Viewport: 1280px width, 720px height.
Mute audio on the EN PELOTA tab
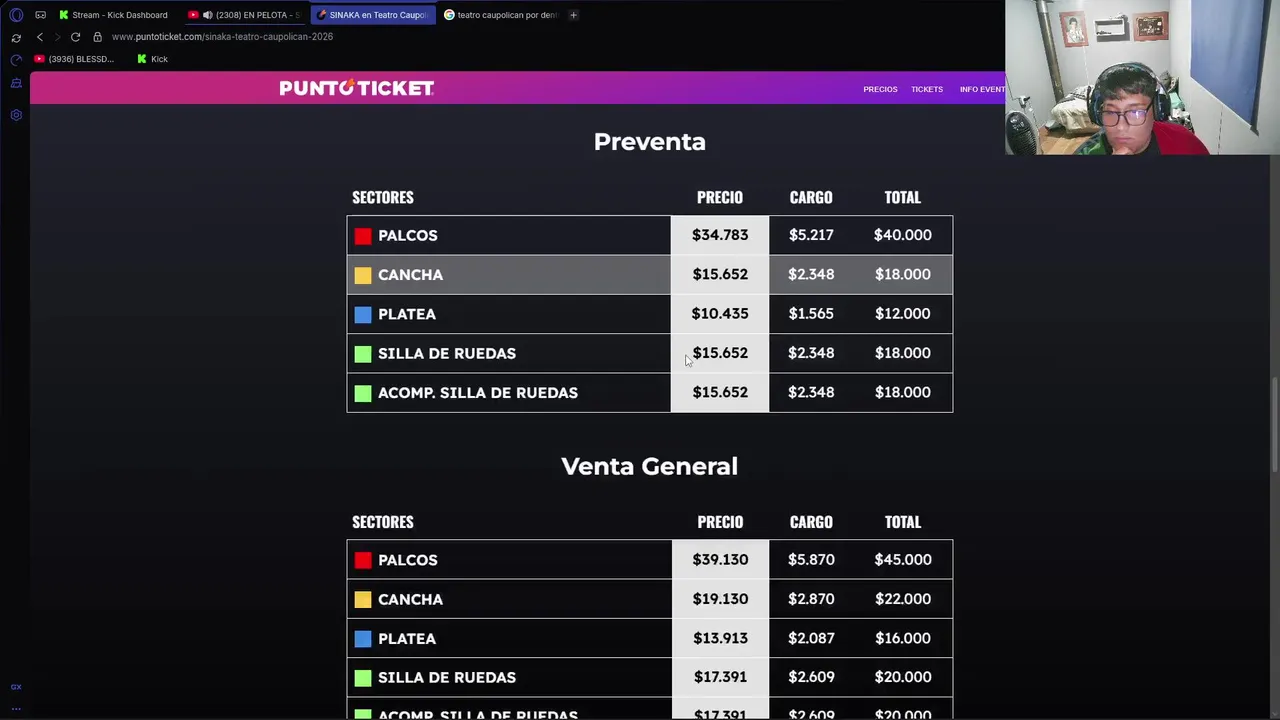point(207,15)
